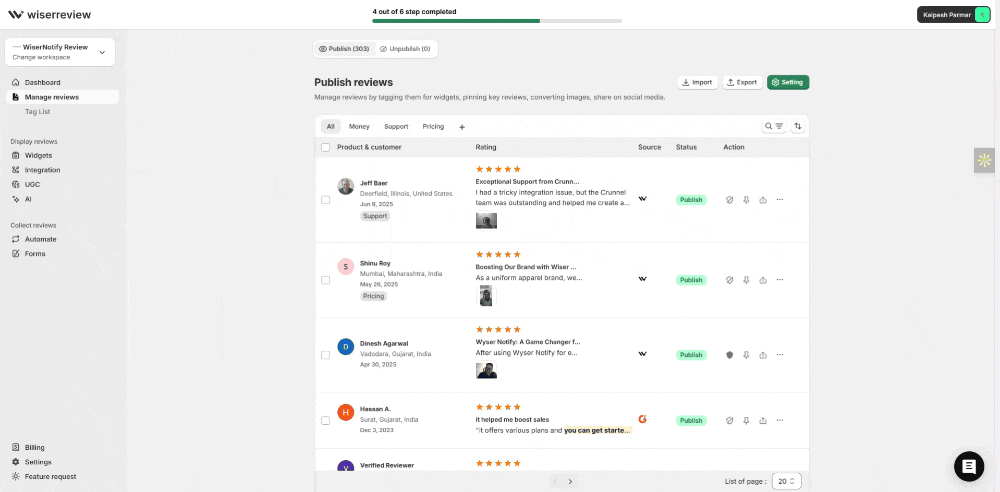
Task: Click the search and filter icon
Action: click(774, 127)
